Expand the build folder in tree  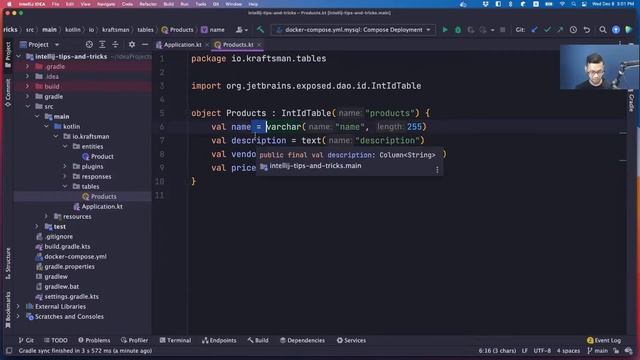point(27,86)
